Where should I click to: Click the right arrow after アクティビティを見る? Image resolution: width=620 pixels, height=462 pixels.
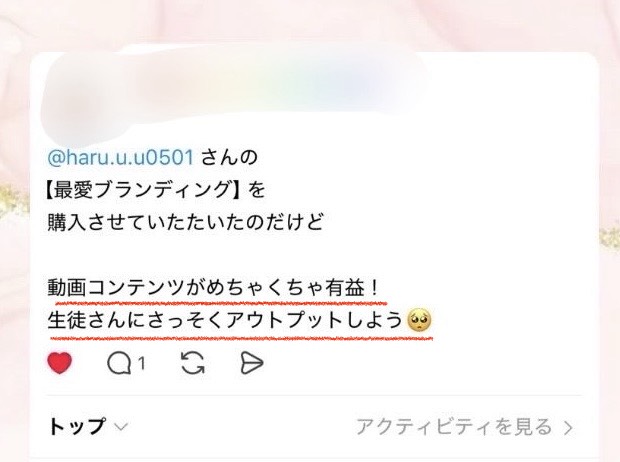click(568, 427)
